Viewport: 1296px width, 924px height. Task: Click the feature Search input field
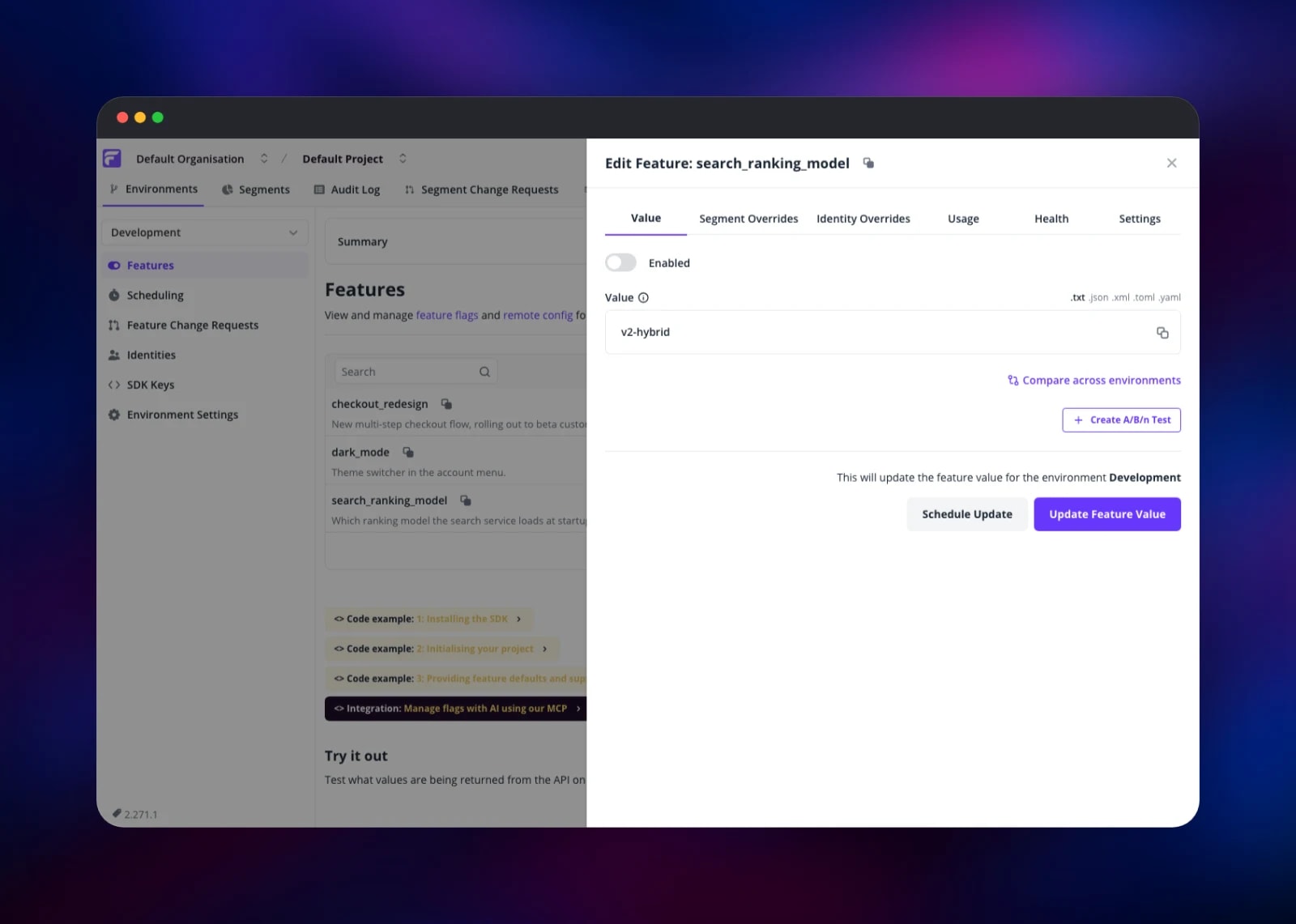(416, 372)
